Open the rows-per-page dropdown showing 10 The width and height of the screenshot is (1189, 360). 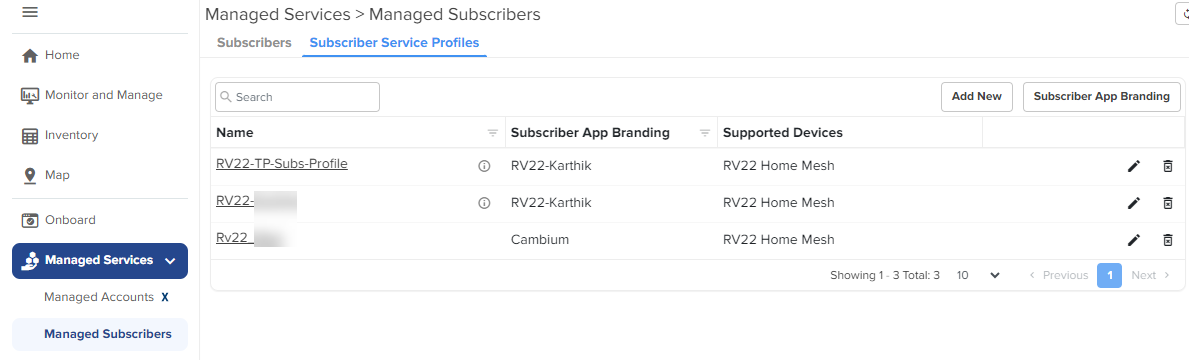tap(978, 275)
